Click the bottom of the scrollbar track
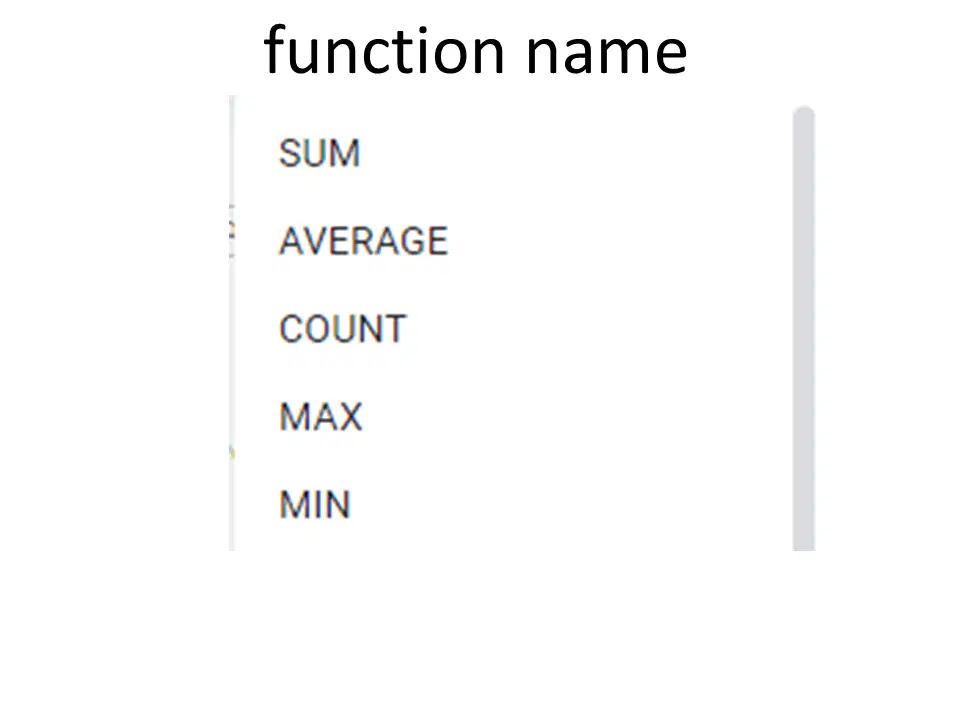 pyautogui.click(x=804, y=544)
